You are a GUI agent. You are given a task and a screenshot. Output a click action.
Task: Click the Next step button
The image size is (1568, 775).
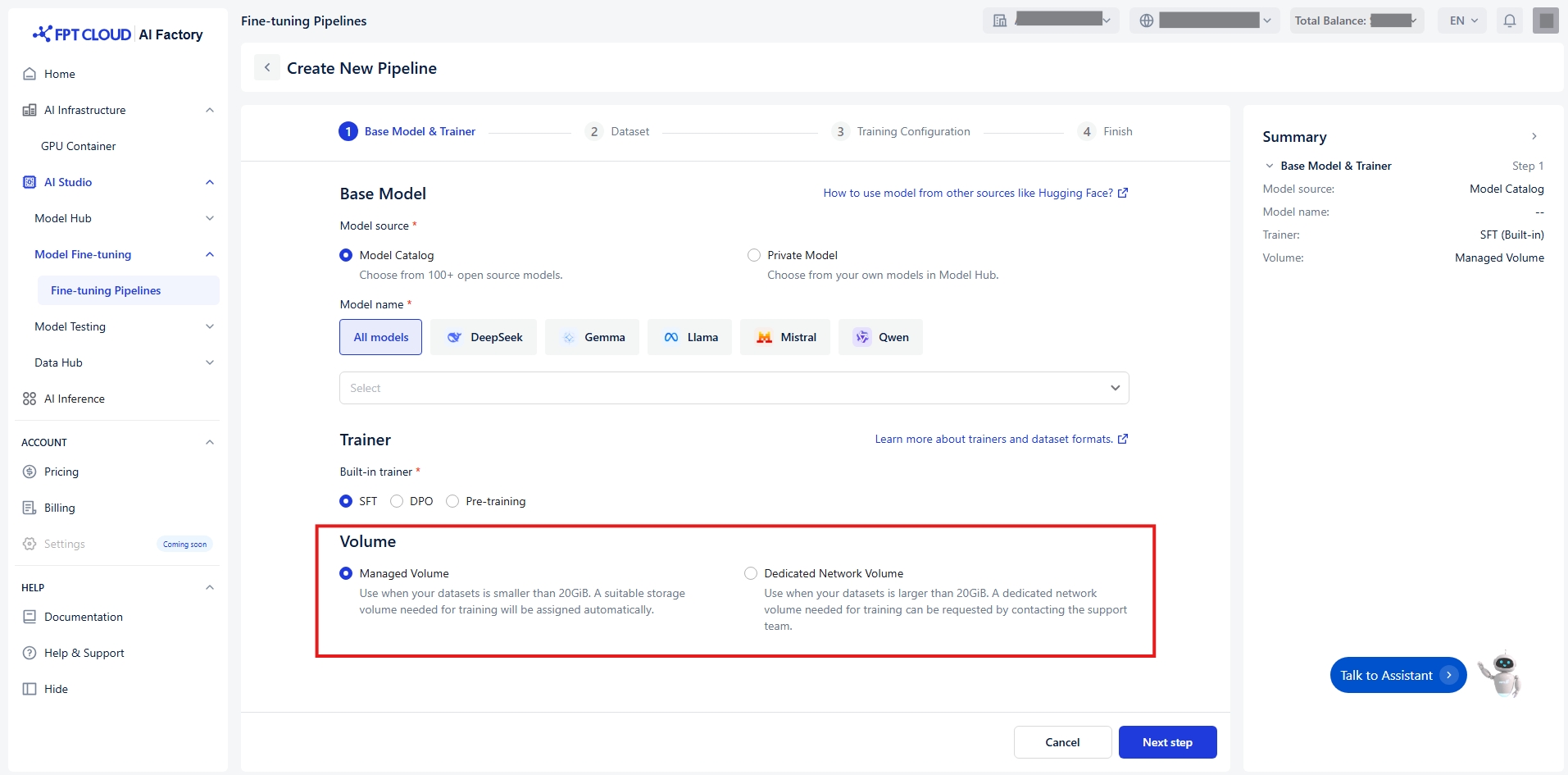tap(1167, 742)
